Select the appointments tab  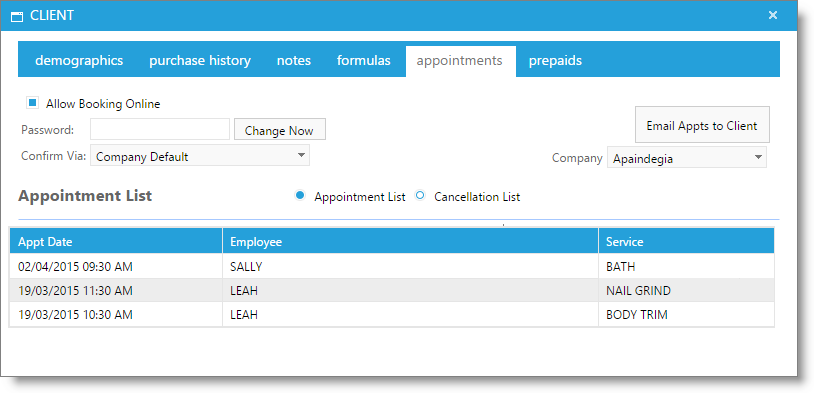point(460,61)
